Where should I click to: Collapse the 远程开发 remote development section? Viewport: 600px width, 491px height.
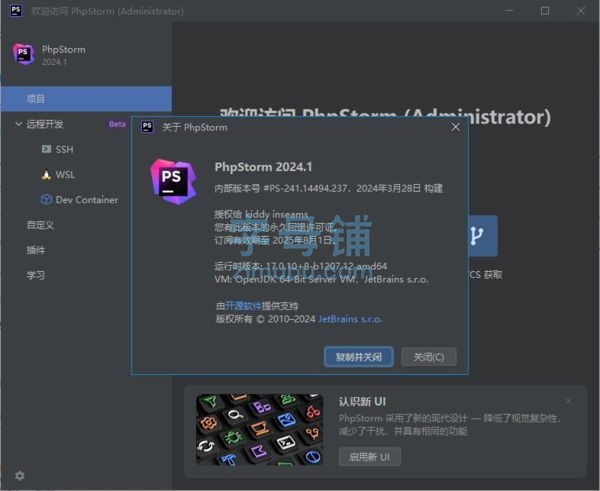(x=18, y=124)
